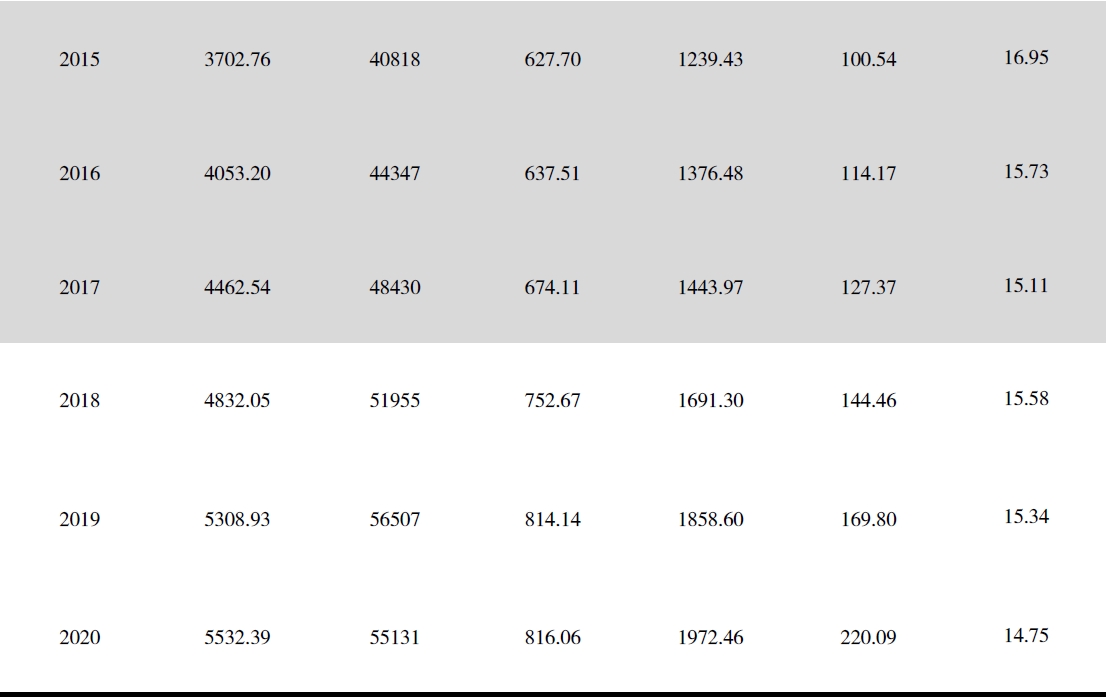Click the value 3702.76
1108x700 pixels.
[237, 59]
